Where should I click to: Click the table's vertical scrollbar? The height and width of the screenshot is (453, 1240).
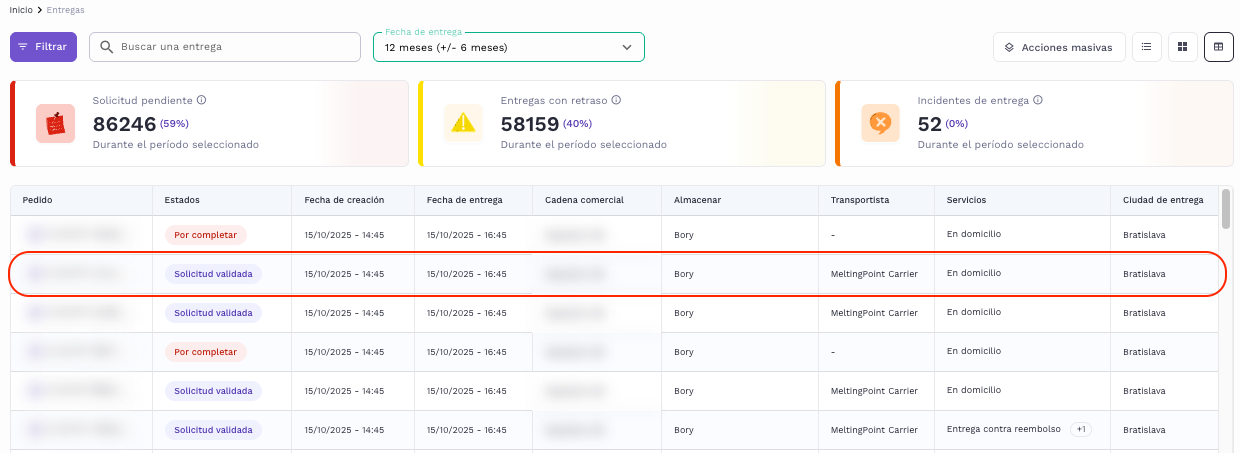[x=1226, y=210]
